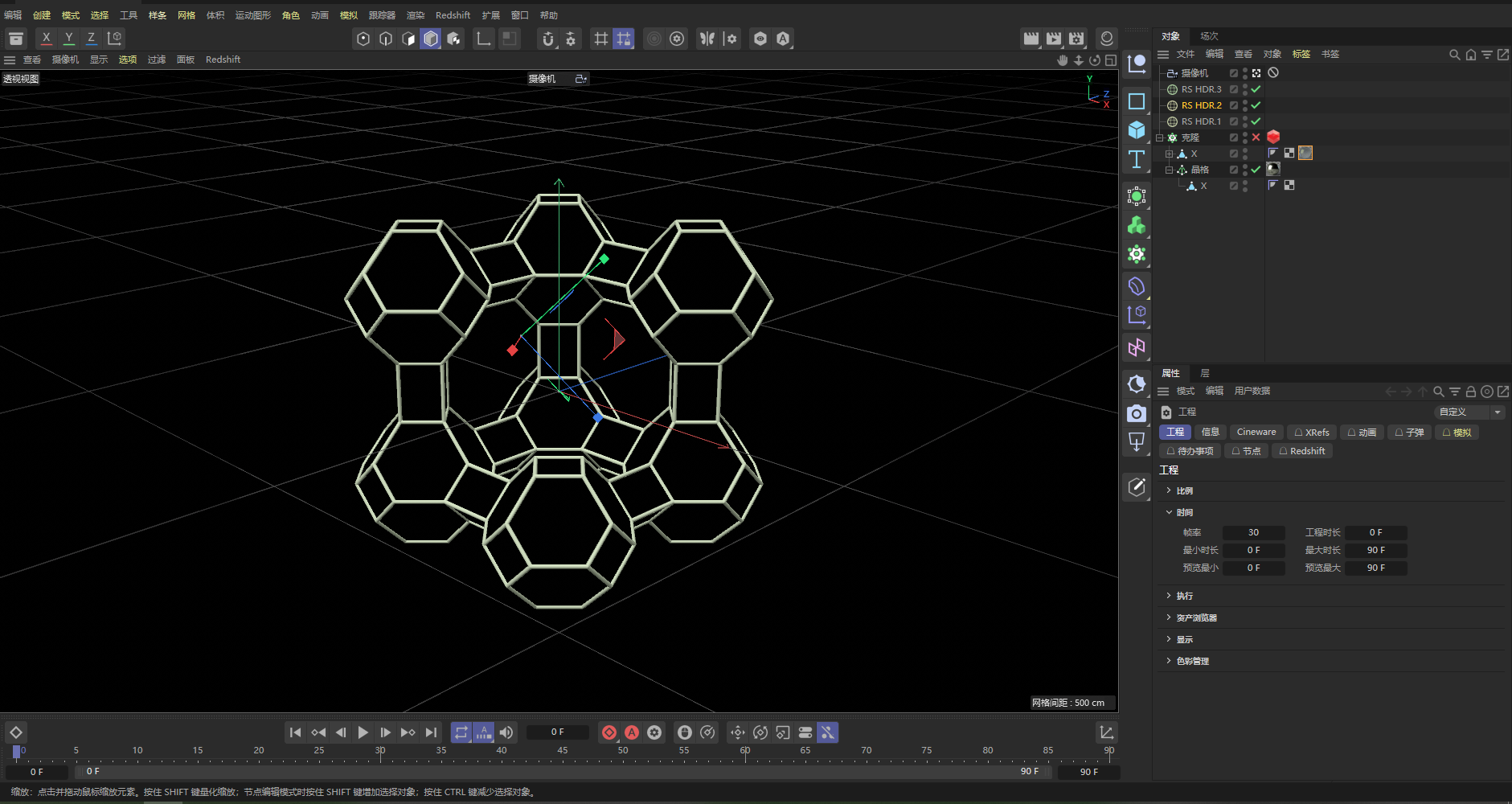The width and height of the screenshot is (1512, 804).
Task: Select the Move tool in side palette
Action: [1137, 63]
